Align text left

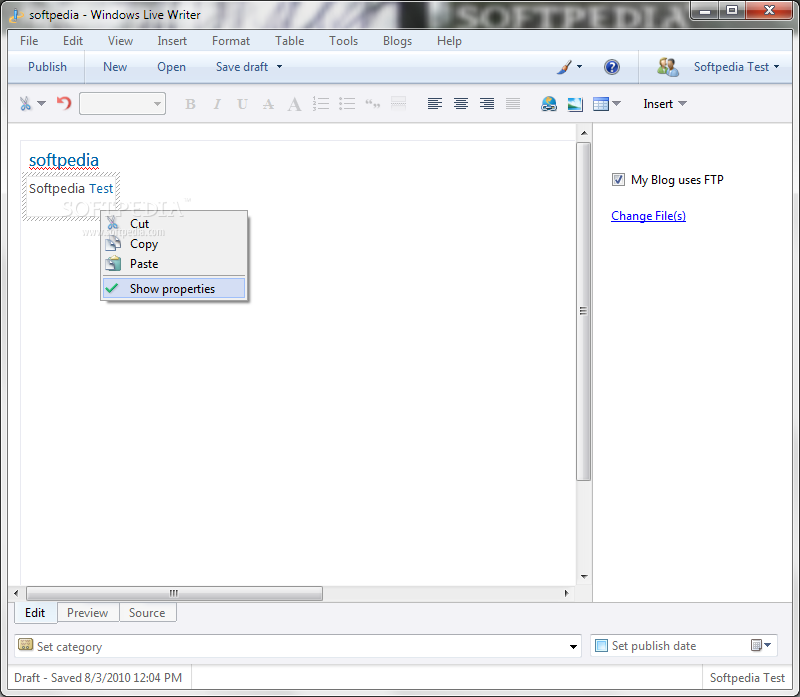tap(435, 104)
